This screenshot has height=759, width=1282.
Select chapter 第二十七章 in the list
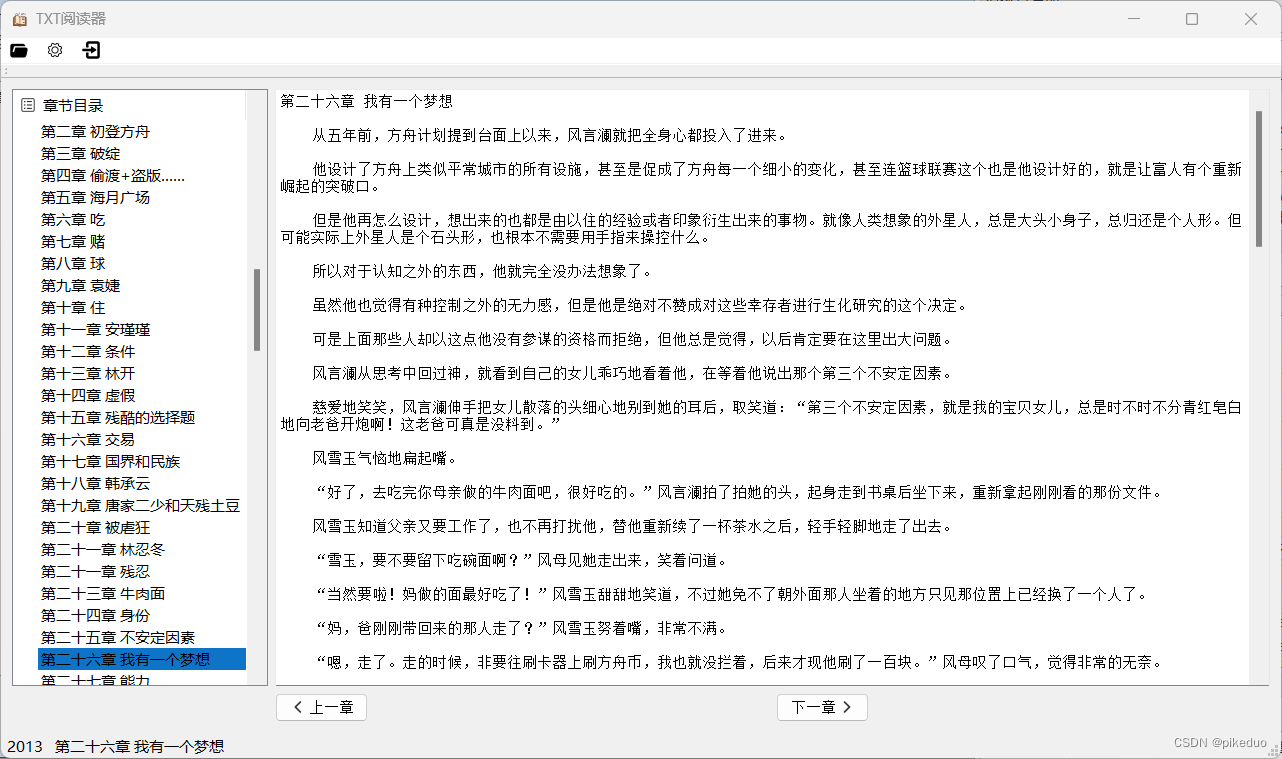pos(95,680)
